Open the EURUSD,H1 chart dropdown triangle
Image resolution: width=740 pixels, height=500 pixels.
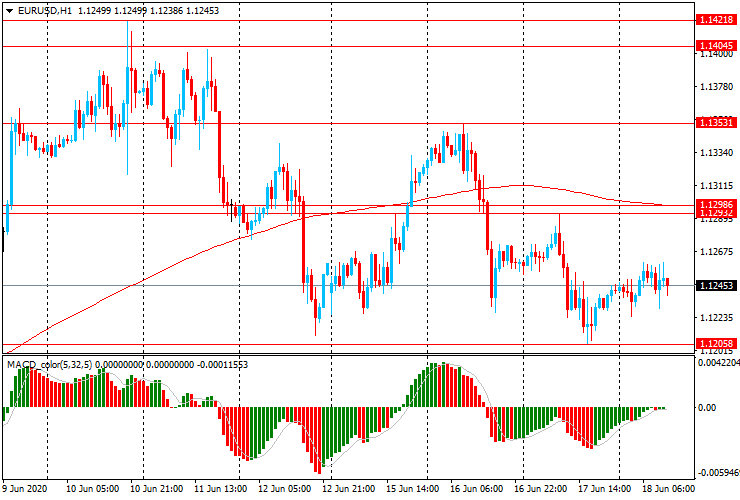pos(9,11)
